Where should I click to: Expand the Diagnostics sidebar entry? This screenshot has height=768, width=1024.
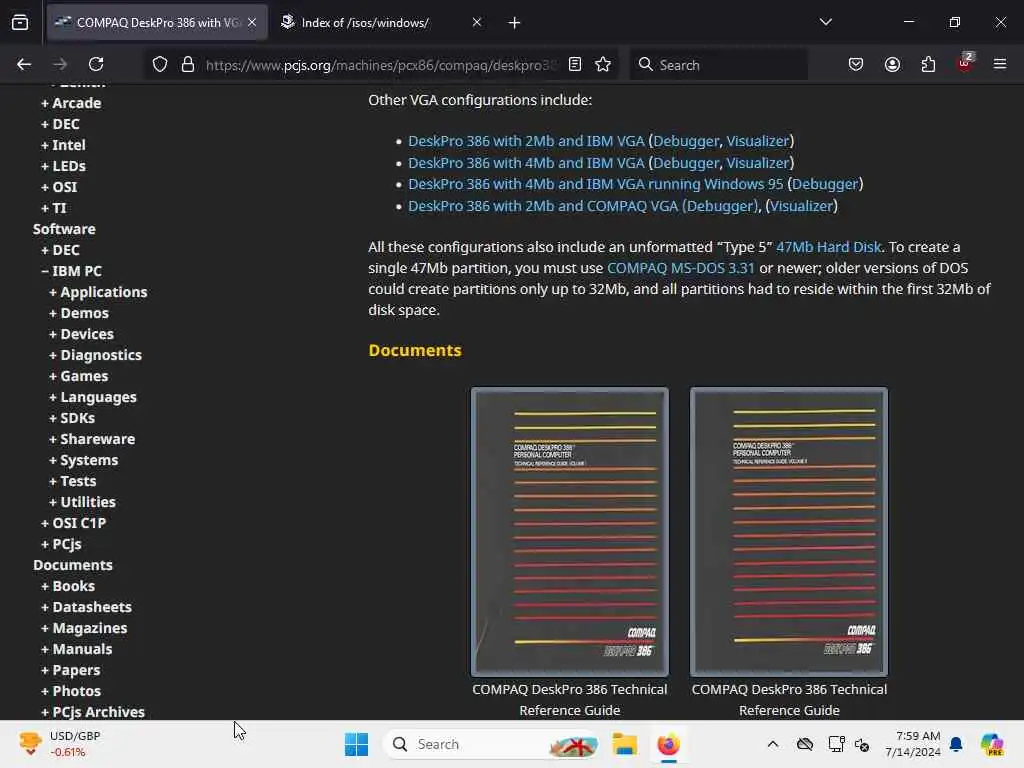tap(95, 355)
